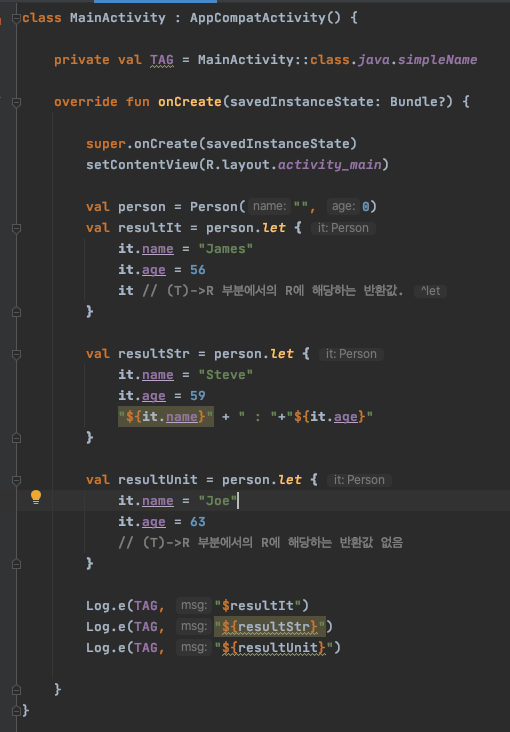The image size is (510, 732).
Task: Click the comment ending with '반환값 없음'
Action: tap(261, 543)
